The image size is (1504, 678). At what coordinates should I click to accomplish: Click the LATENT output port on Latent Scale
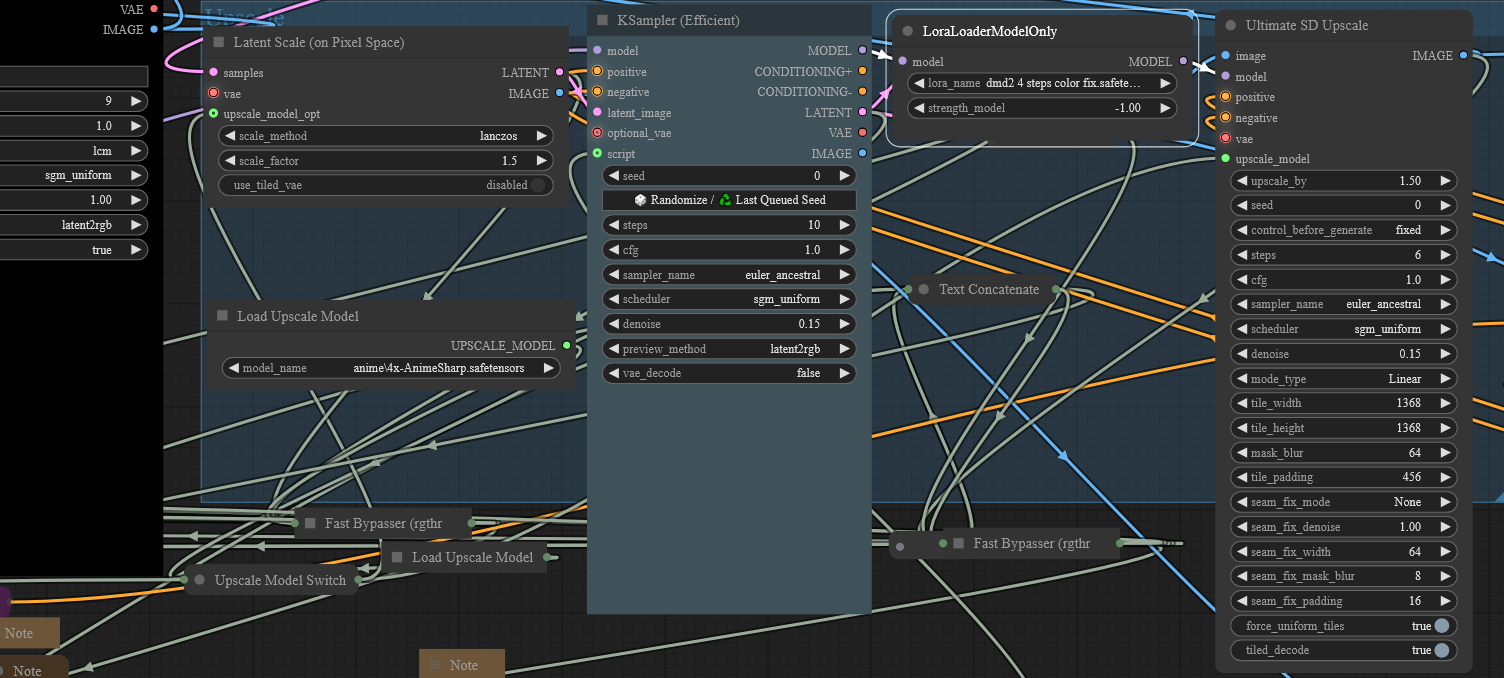pyautogui.click(x=560, y=72)
